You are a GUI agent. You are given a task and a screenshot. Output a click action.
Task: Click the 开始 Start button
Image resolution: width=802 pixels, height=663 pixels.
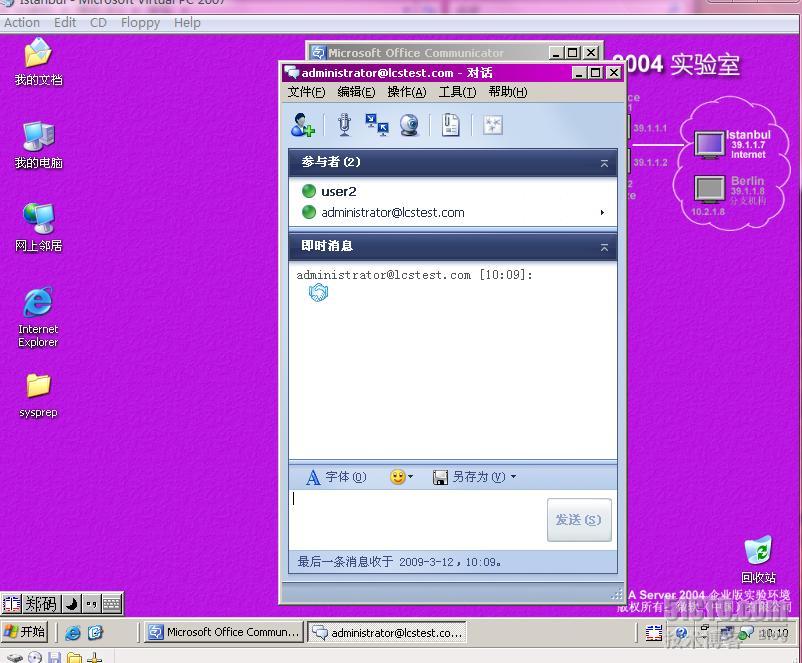point(25,632)
